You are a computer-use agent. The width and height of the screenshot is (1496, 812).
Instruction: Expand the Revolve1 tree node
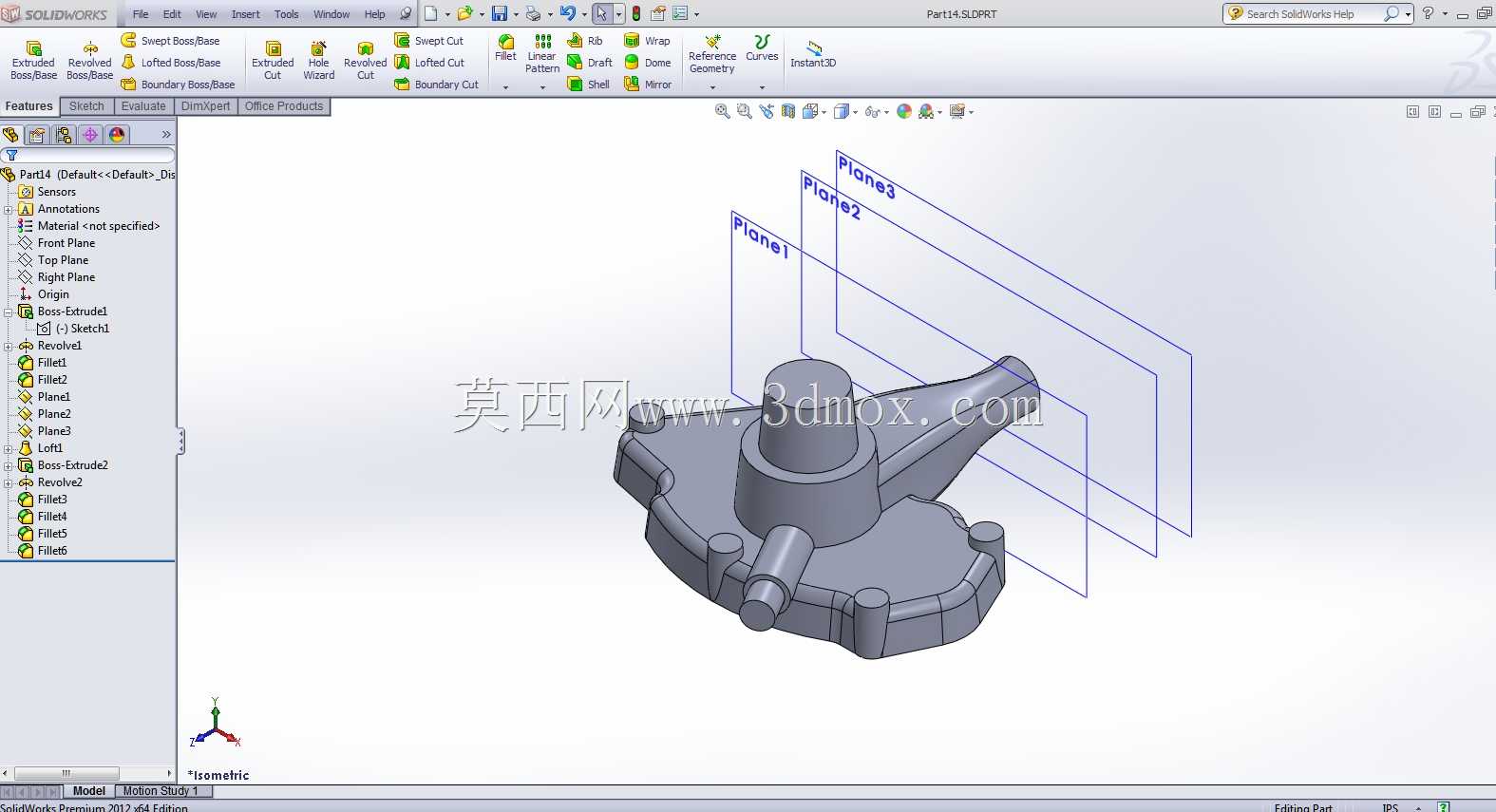click(x=9, y=347)
